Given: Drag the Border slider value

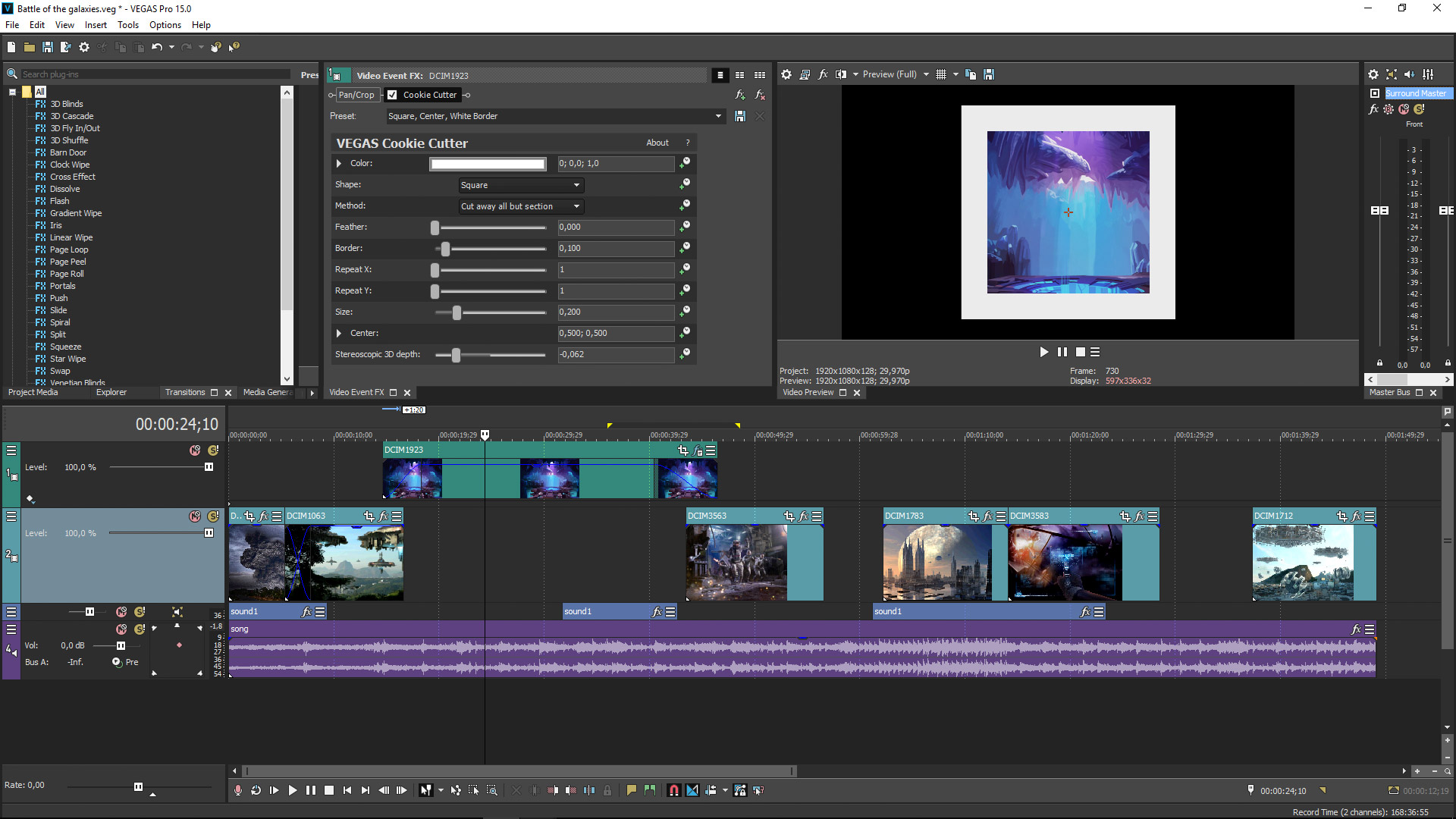Looking at the screenshot, I should tap(444, 247).
